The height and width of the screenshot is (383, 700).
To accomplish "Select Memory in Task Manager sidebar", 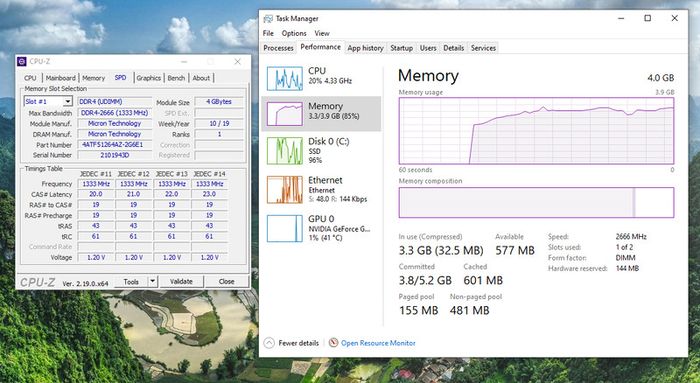I will tap(321, 113).
